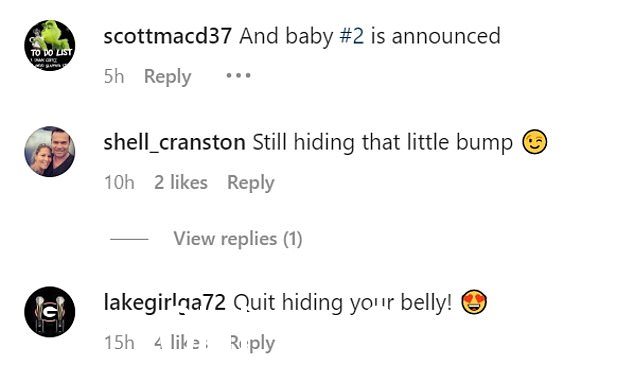Click the line beside View replies

129,239
